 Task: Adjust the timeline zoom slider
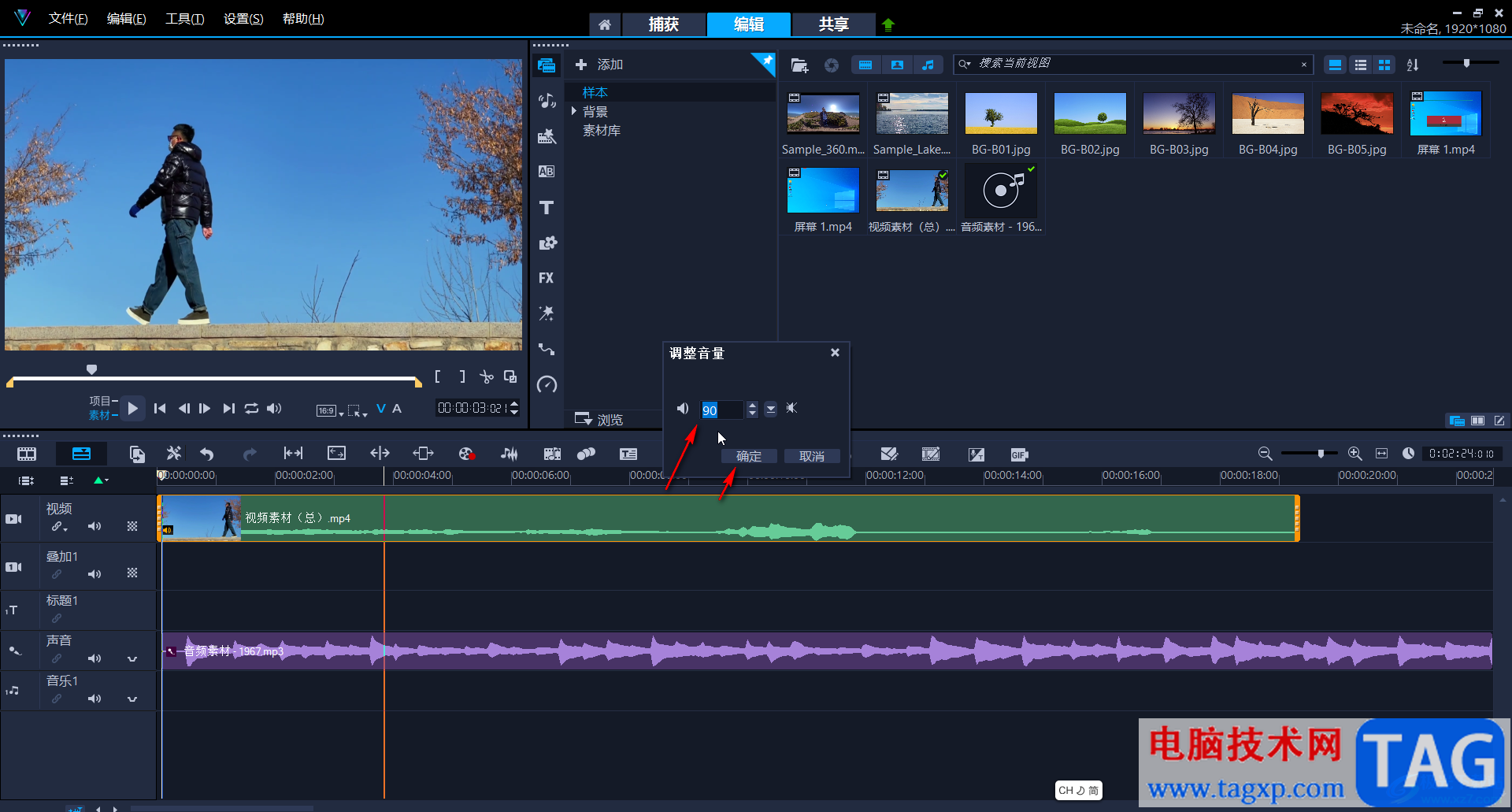pyautogui.click(x=1321, y=454)
